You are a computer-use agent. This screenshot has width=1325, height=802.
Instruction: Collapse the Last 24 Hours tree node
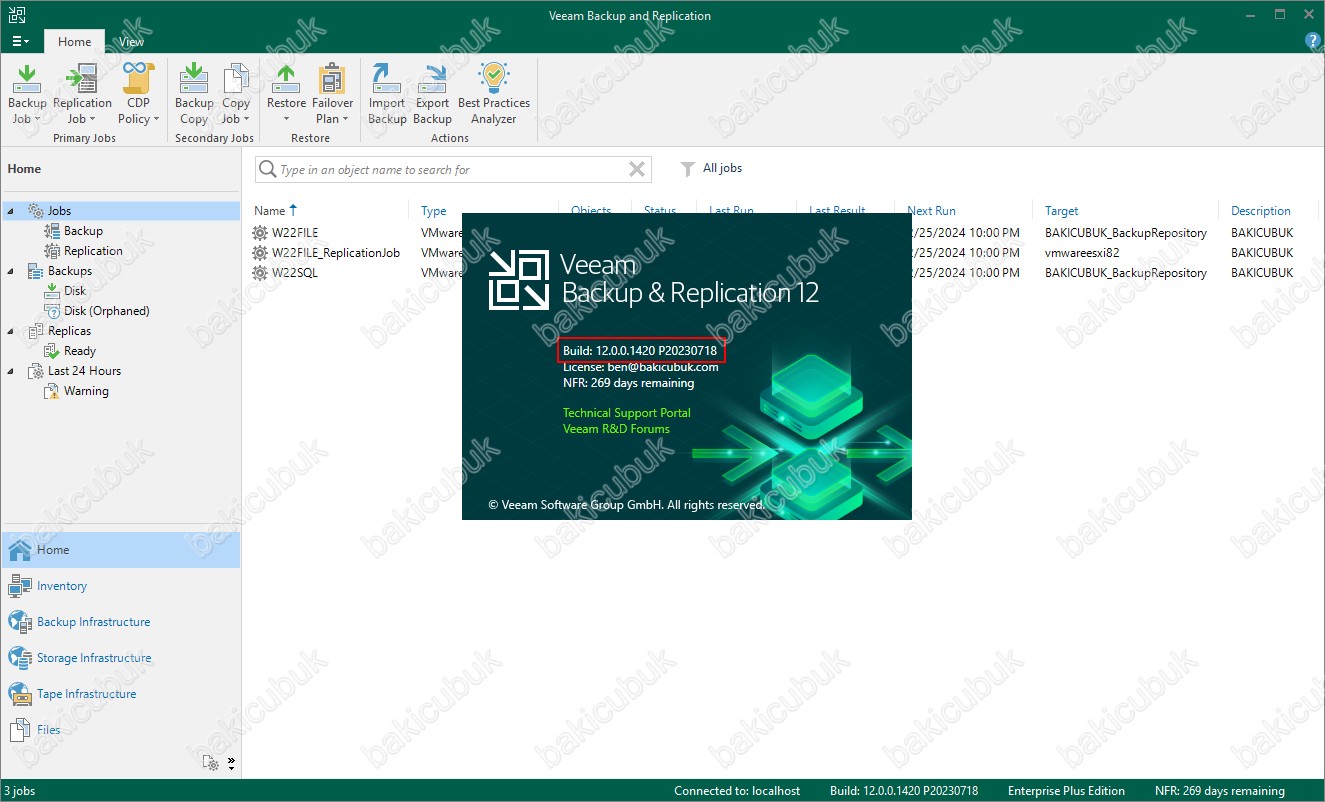[10, 371]
